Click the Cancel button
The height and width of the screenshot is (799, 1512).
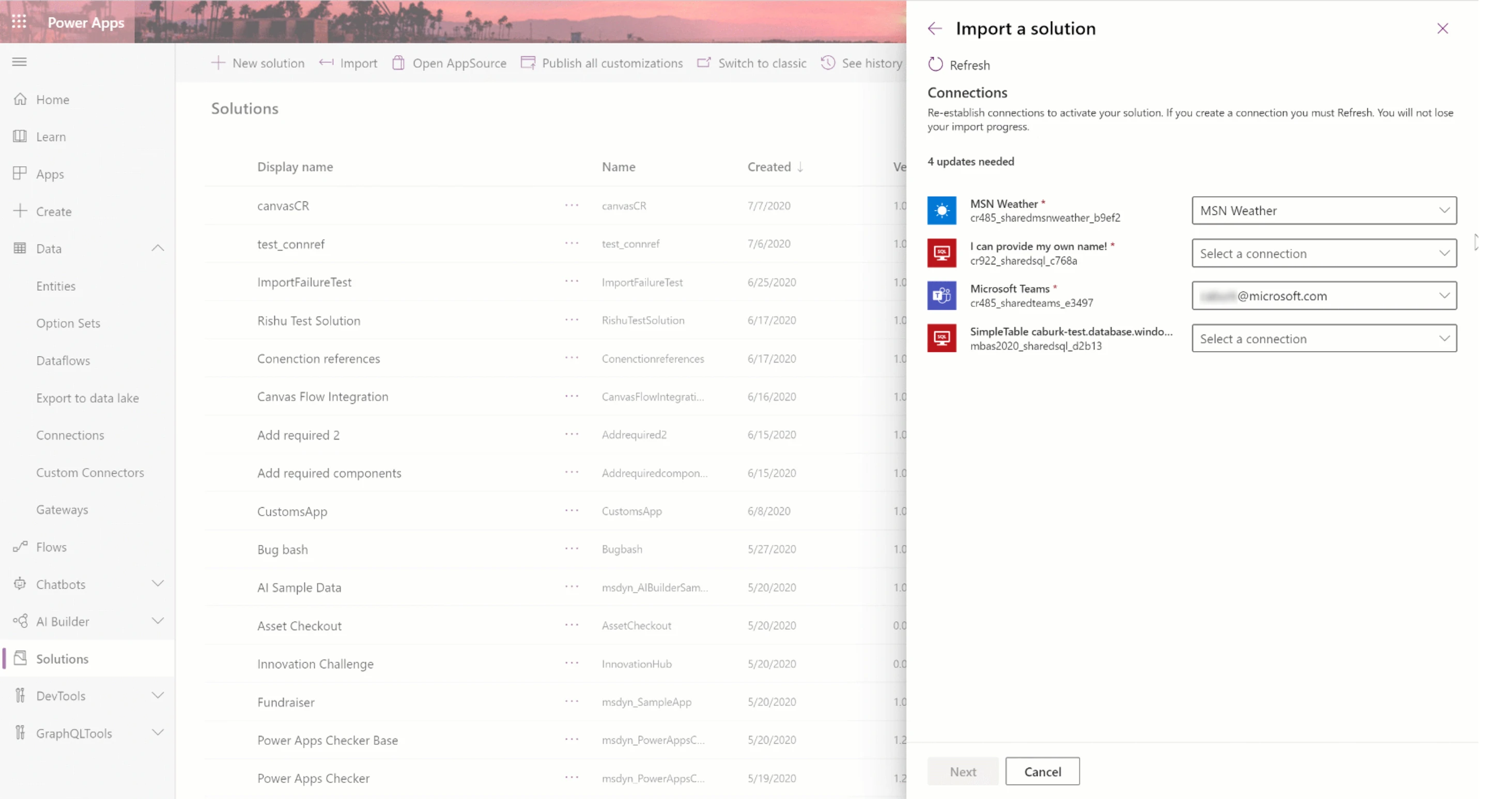(x=1042, y=772)
